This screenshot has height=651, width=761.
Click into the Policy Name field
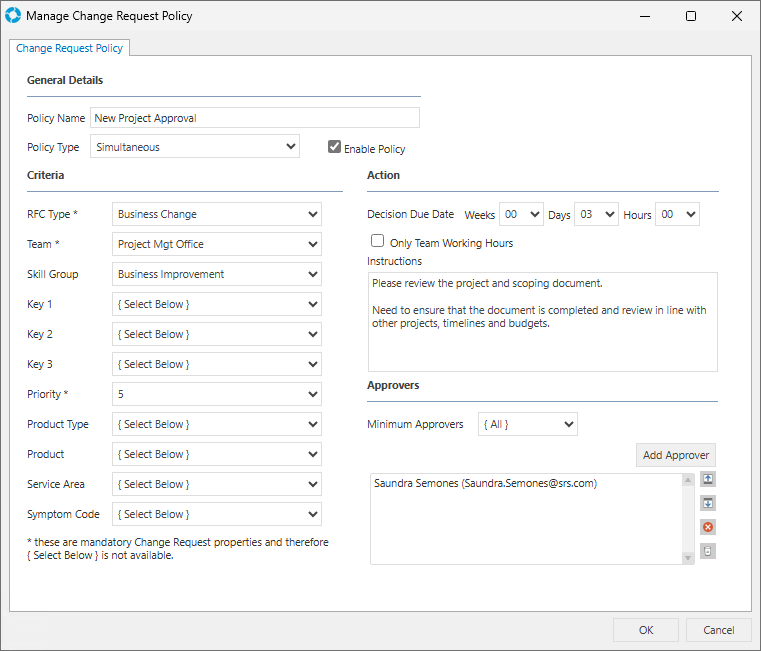[254, 118]
